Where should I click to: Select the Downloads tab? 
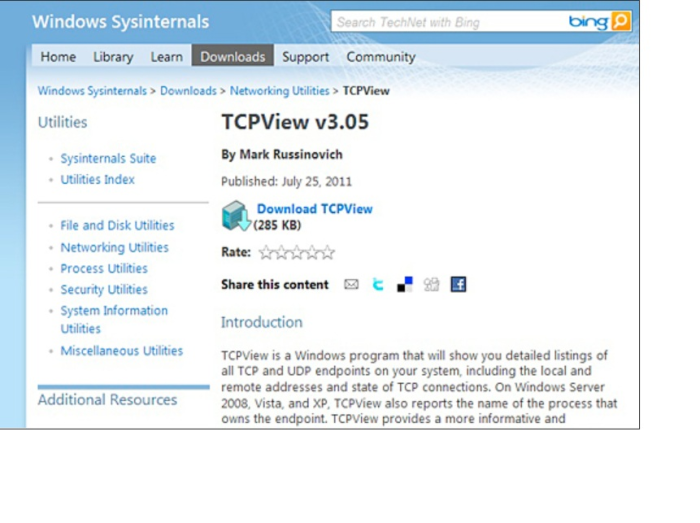tap(233, 56)
